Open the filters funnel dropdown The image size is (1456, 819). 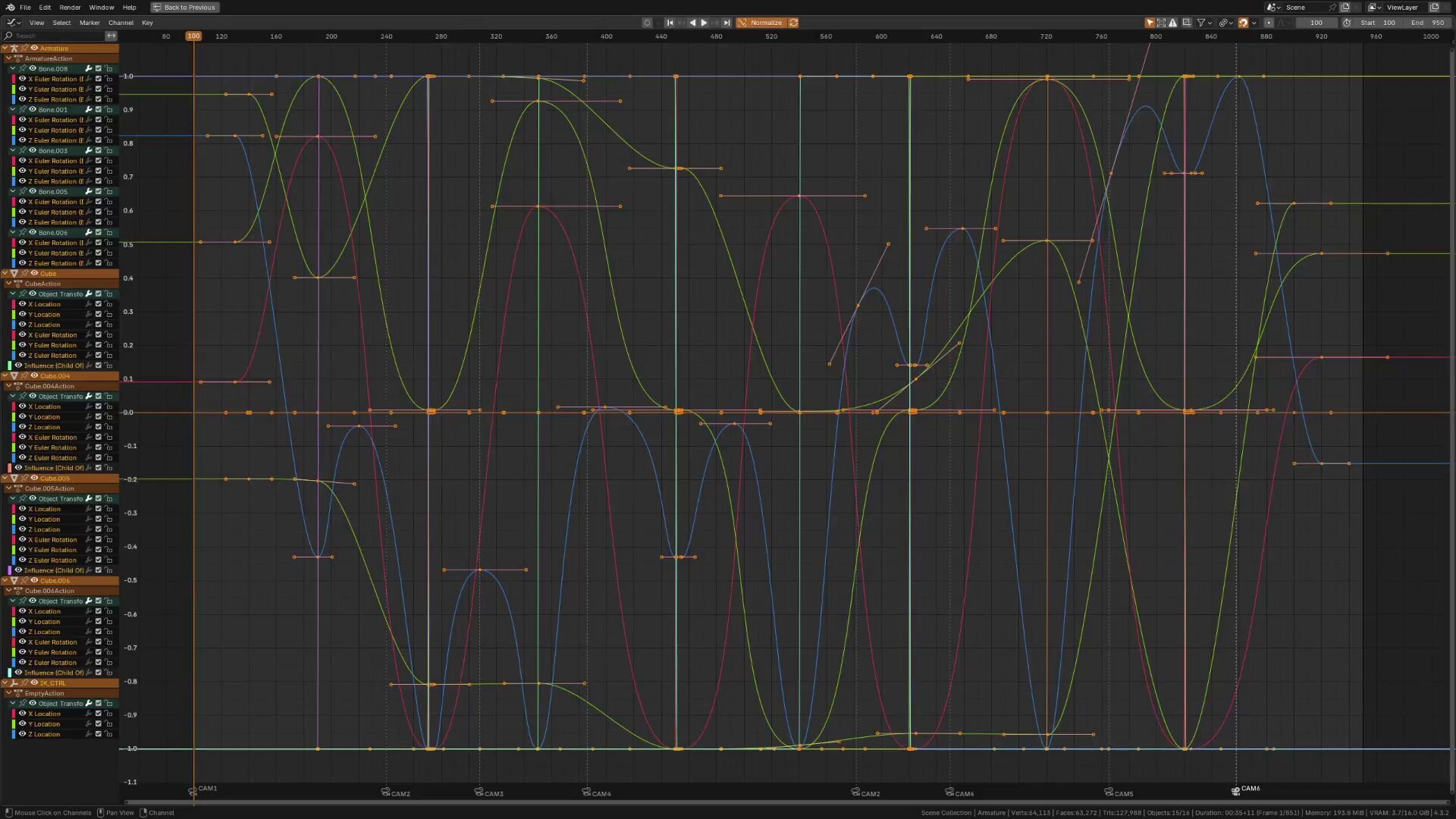[x=1204, y=23]
